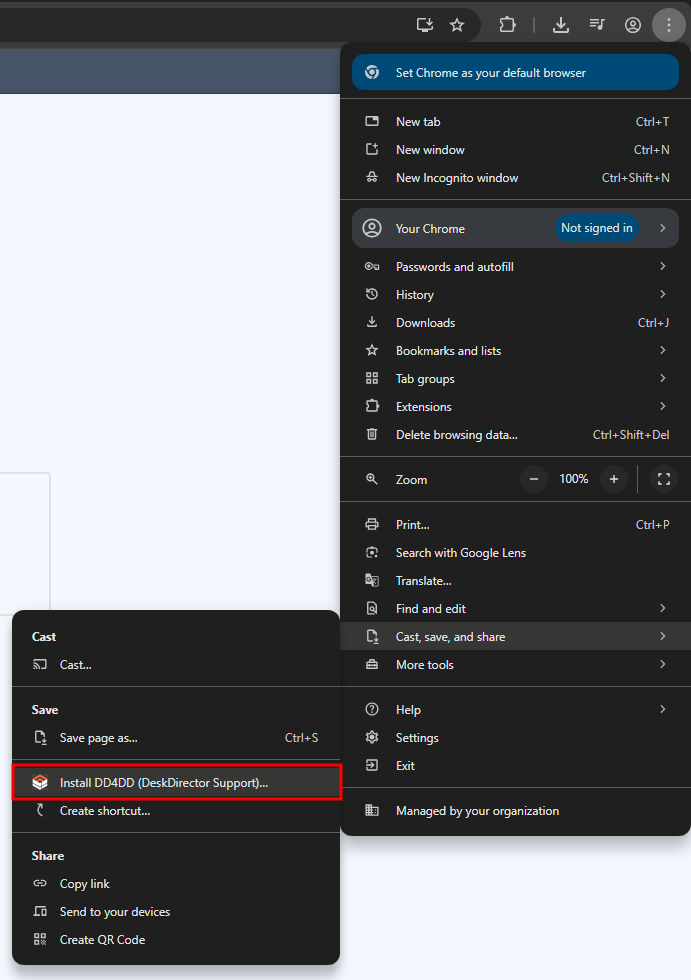Choose Create QR Code from Share section
This screenshot has height=980, width=691.
[102, 940]
